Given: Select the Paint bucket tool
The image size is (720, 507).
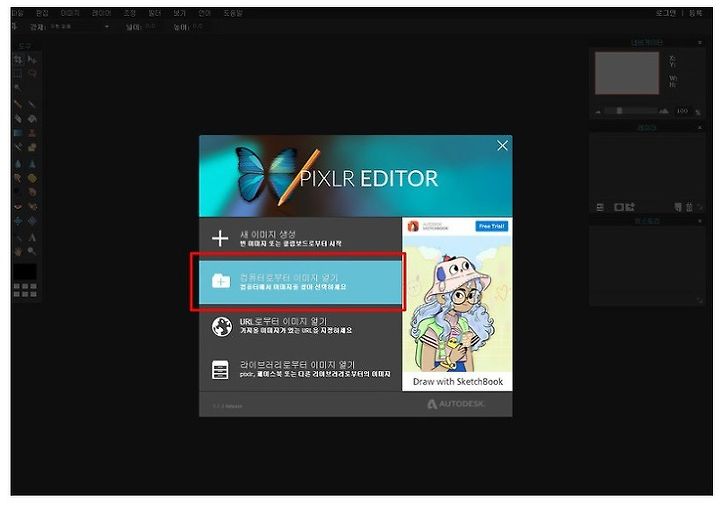Looking at the screenshot, I should 32,118.
